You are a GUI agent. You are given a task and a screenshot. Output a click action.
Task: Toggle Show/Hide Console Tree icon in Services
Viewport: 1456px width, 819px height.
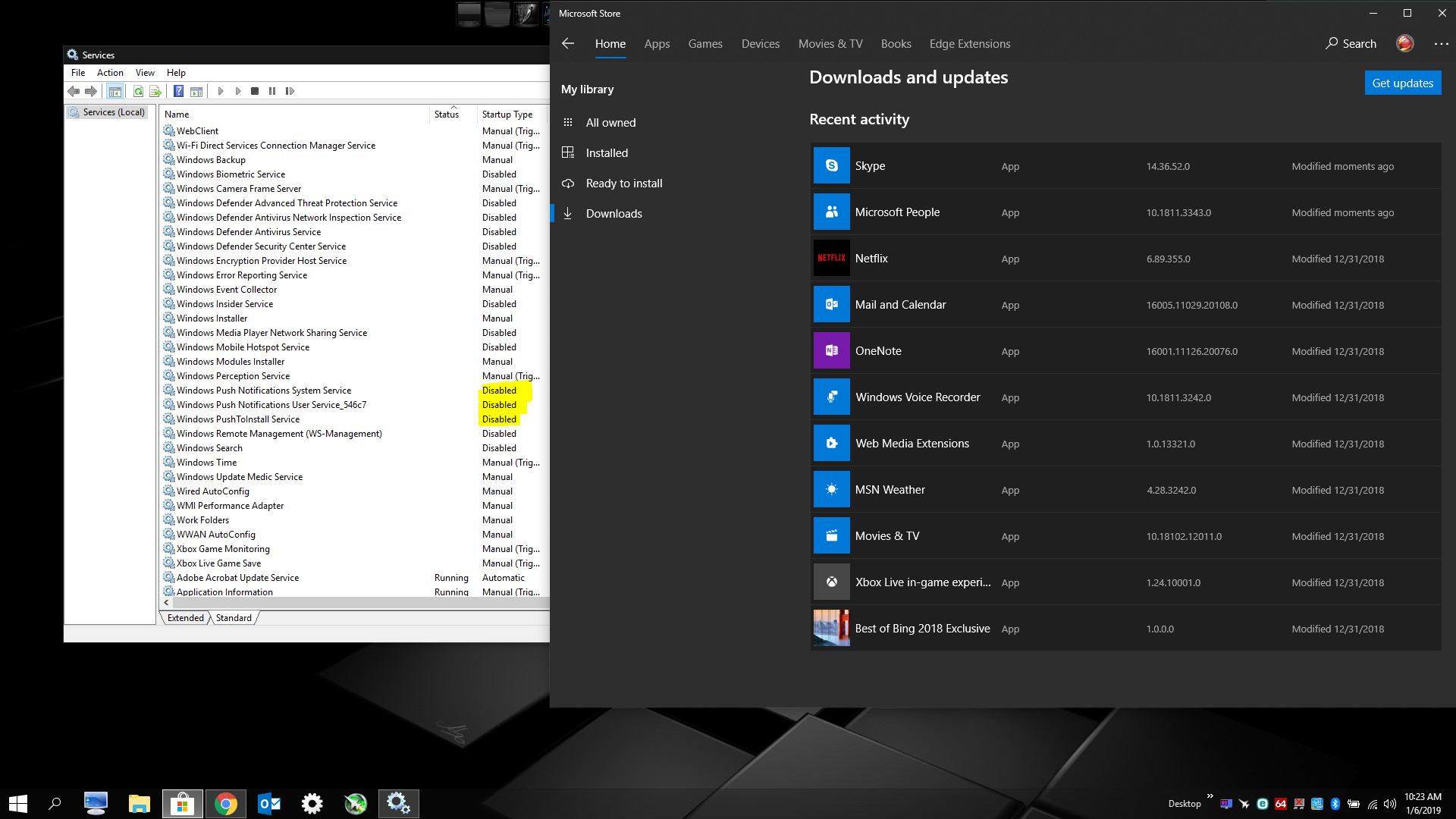point(115,91)
